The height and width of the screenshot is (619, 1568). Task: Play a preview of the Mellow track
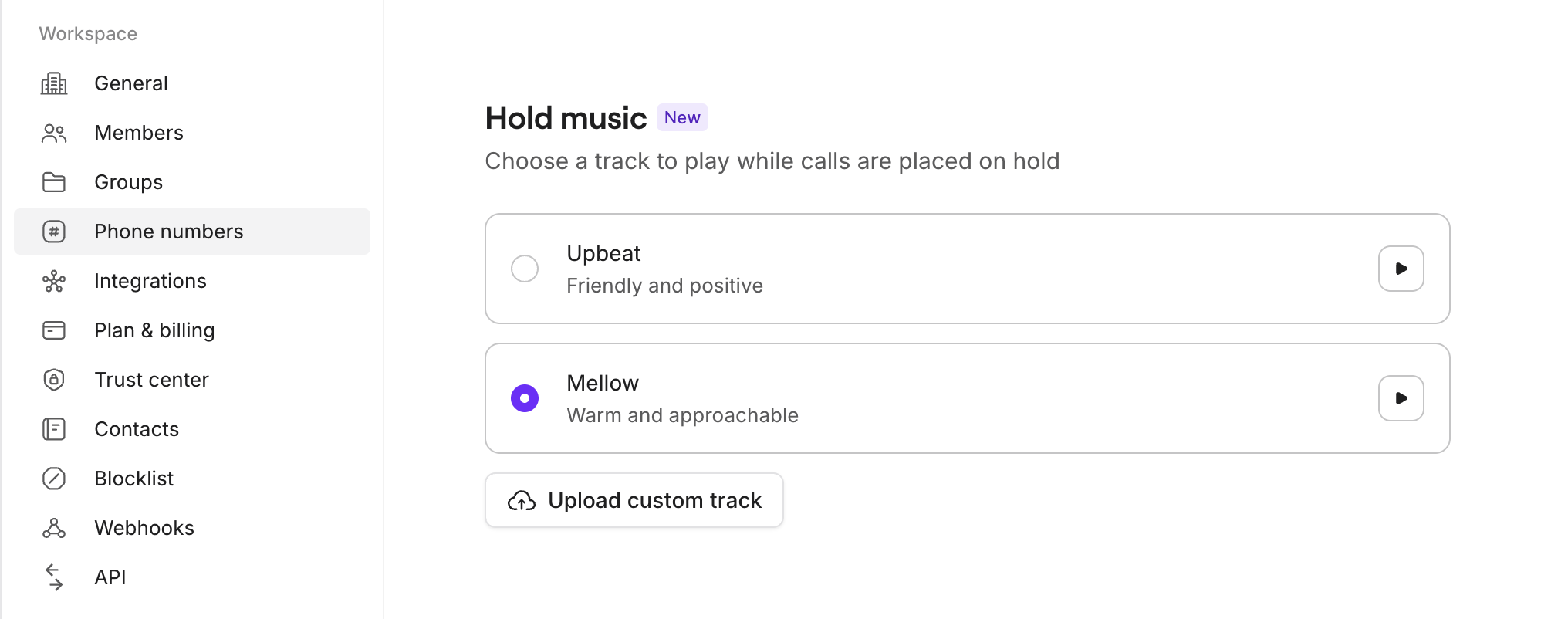click(x=1401, y=397)
